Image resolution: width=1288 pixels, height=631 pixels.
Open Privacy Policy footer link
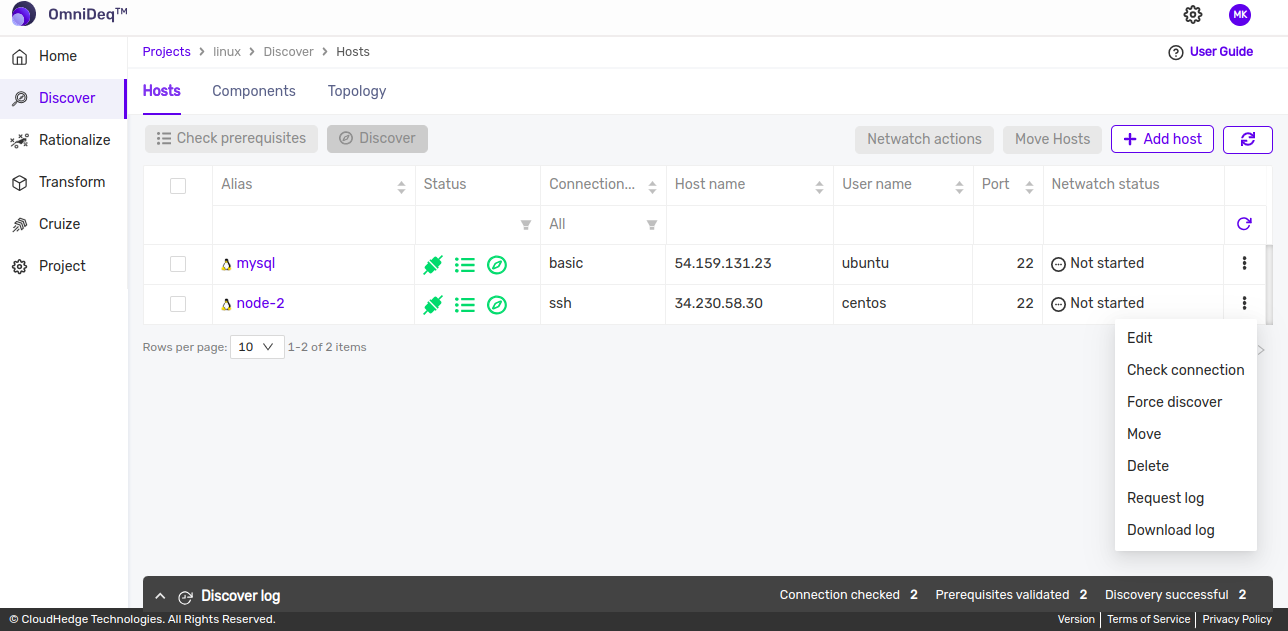(x=1237, y=620)
